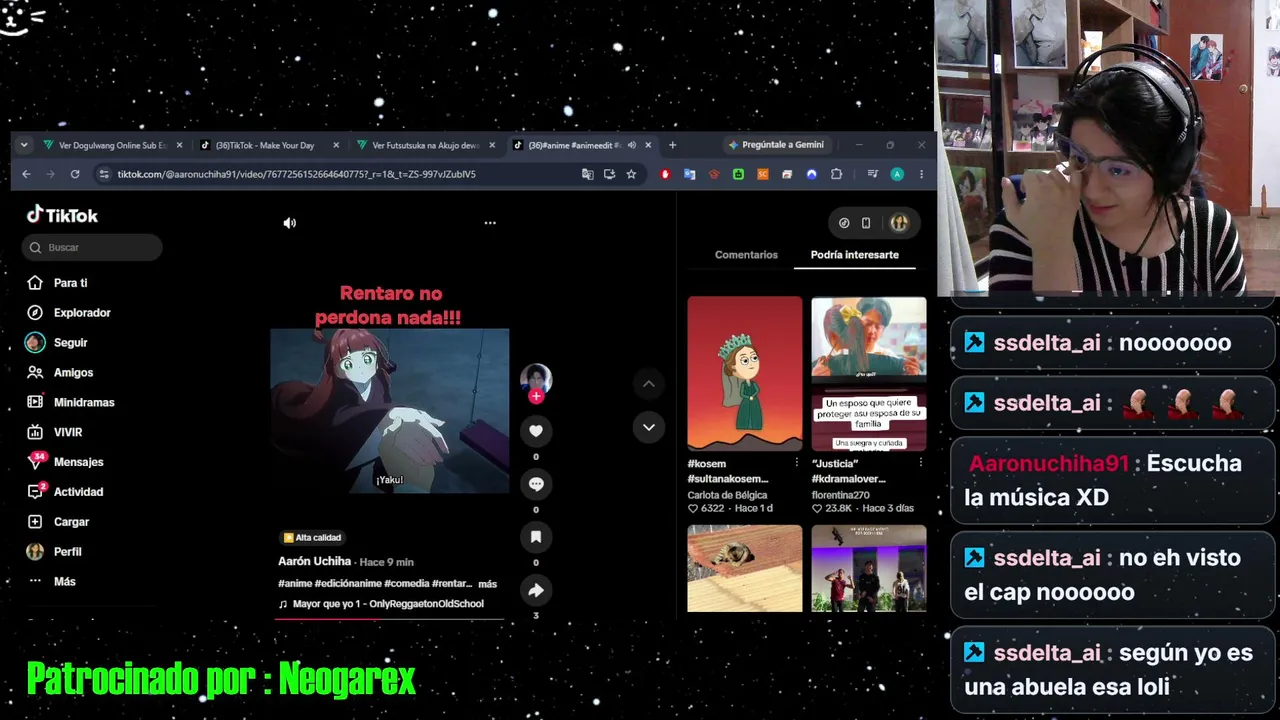Viewport: 1280px width, 720px height.
Task: Click the tiktok.com address bar URL
Action: pyautogui.click(x=296, y=174)
